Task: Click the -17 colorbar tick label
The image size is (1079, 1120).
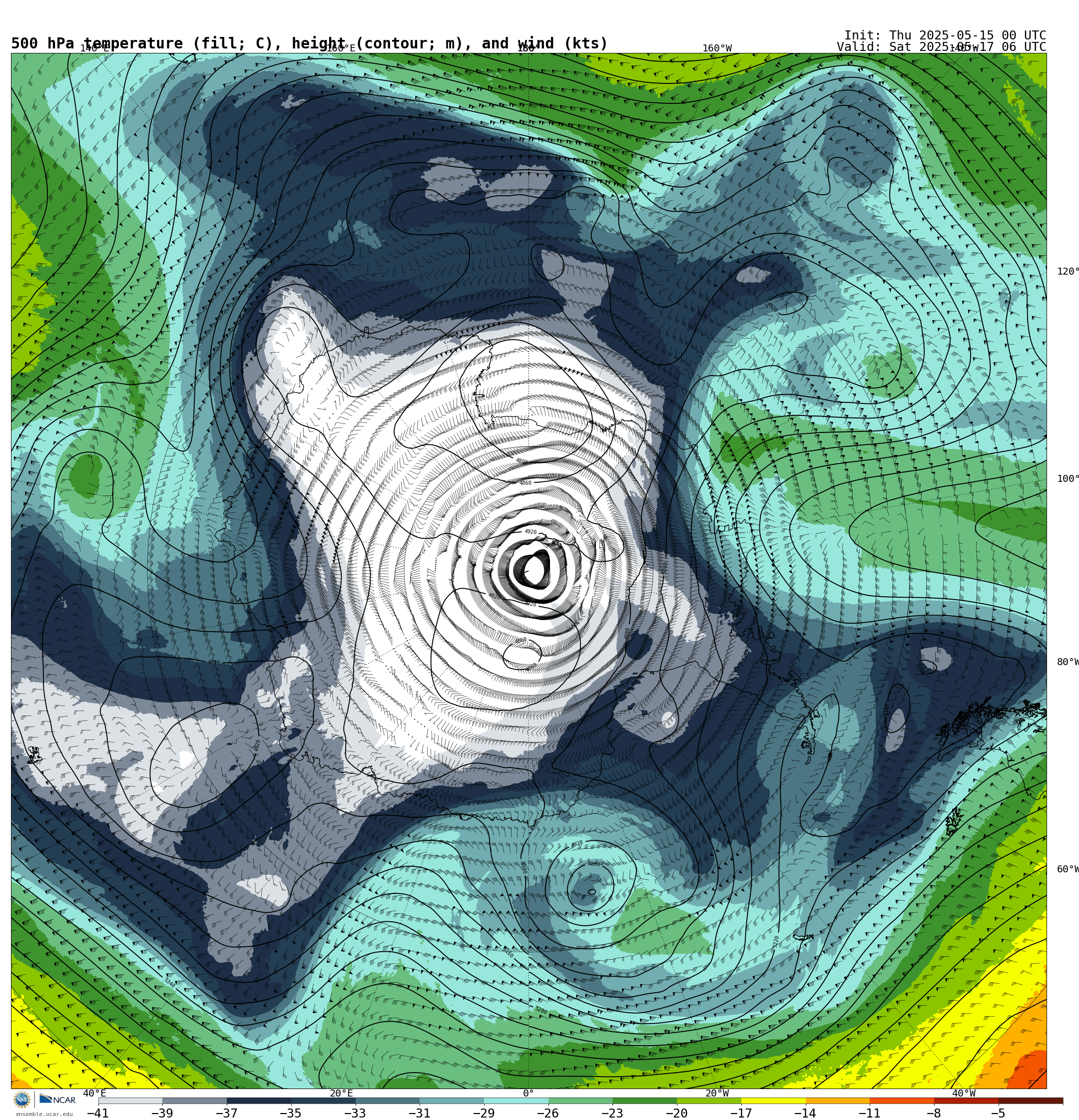Action: point(741,1113)
